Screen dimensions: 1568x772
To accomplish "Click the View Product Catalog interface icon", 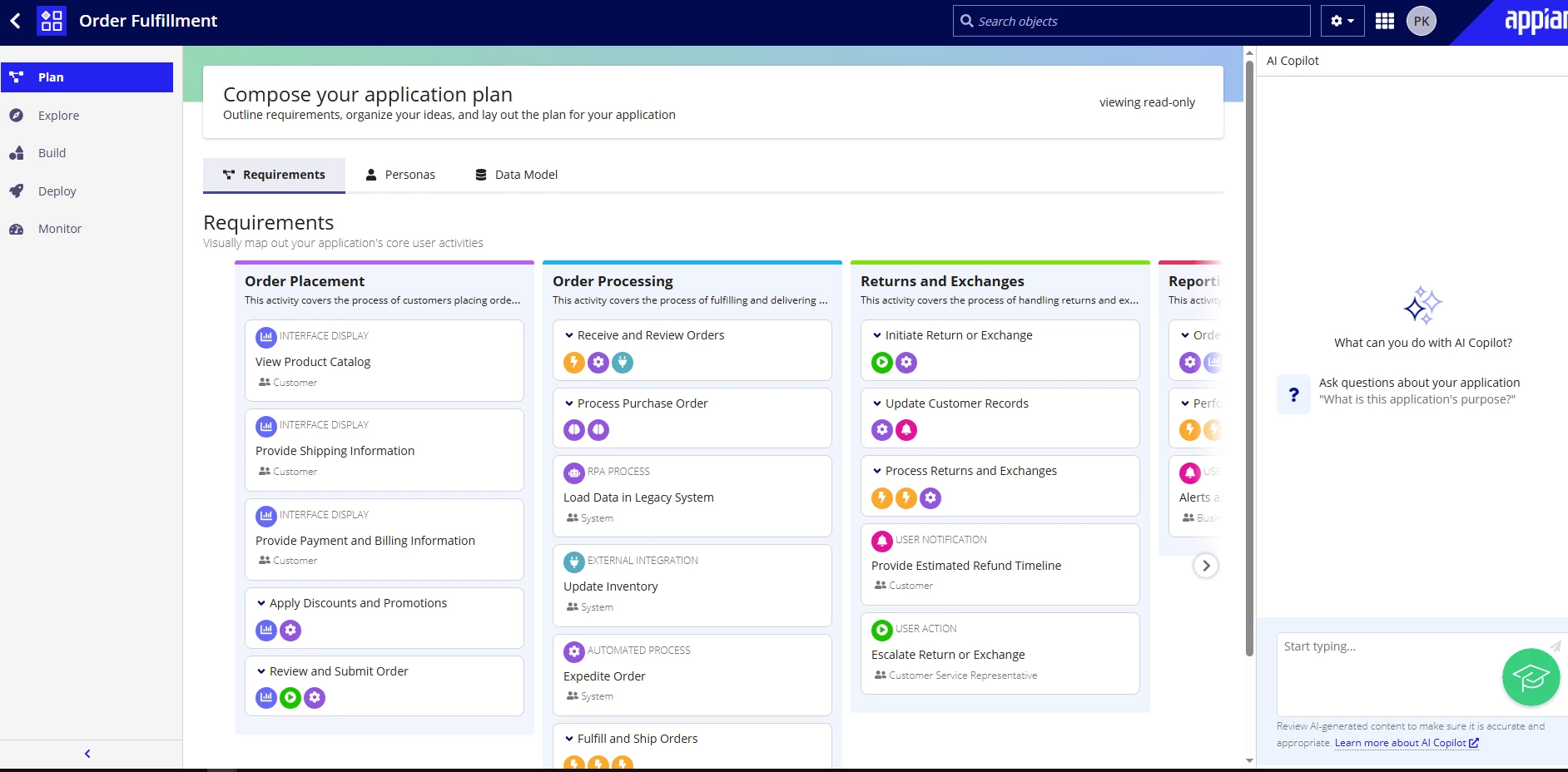I will pos(265,337).
